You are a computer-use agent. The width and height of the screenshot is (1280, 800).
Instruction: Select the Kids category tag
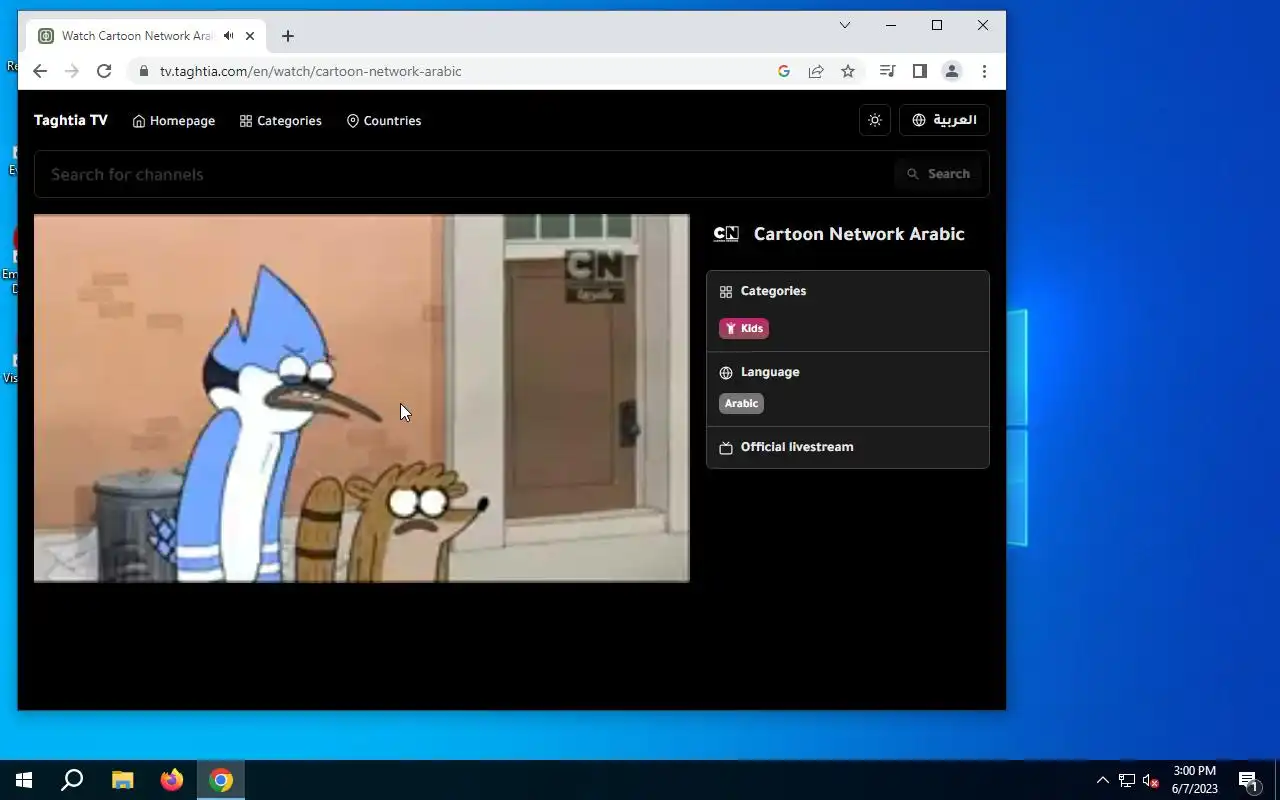pos(744,328)
